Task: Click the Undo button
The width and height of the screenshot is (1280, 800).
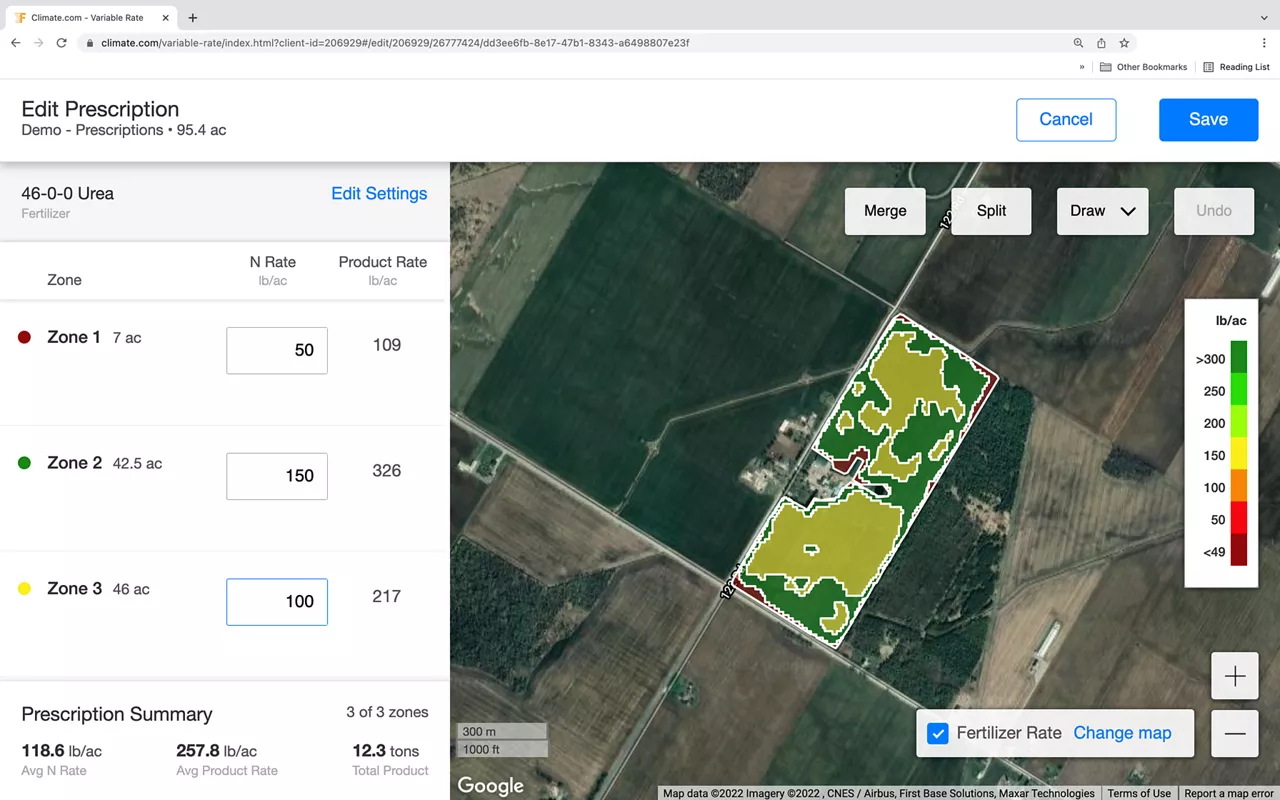Action: tap(1214, 211)
